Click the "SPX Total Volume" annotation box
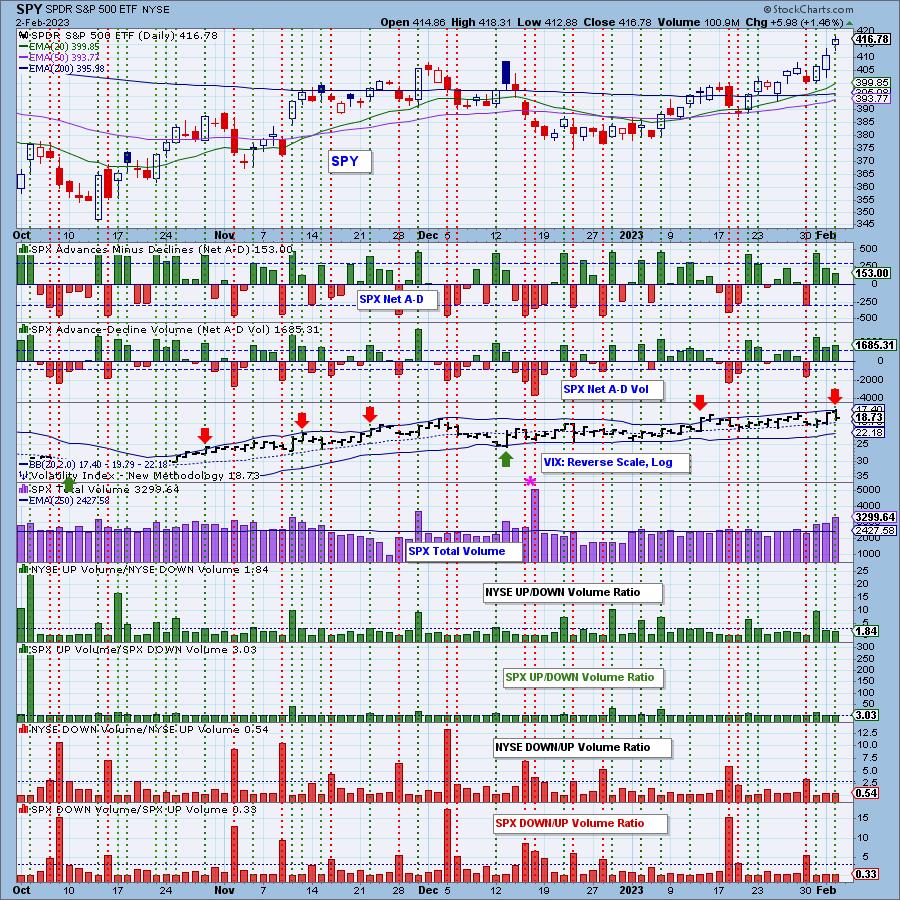The width and height of the screenshot is (900, 900). click(464, 552)
